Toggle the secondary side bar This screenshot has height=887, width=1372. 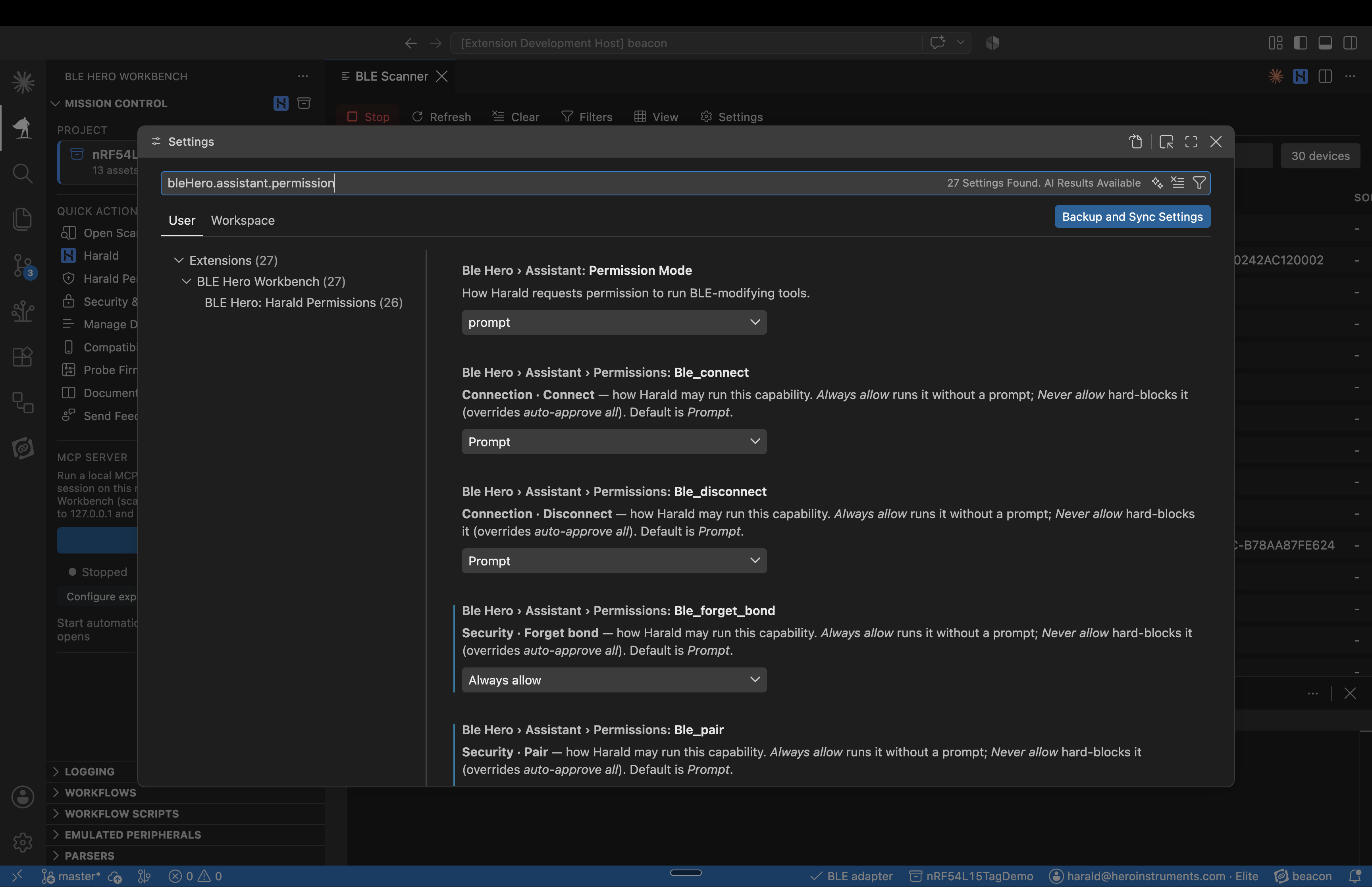pyautogui.click(x=1350, y=43)
